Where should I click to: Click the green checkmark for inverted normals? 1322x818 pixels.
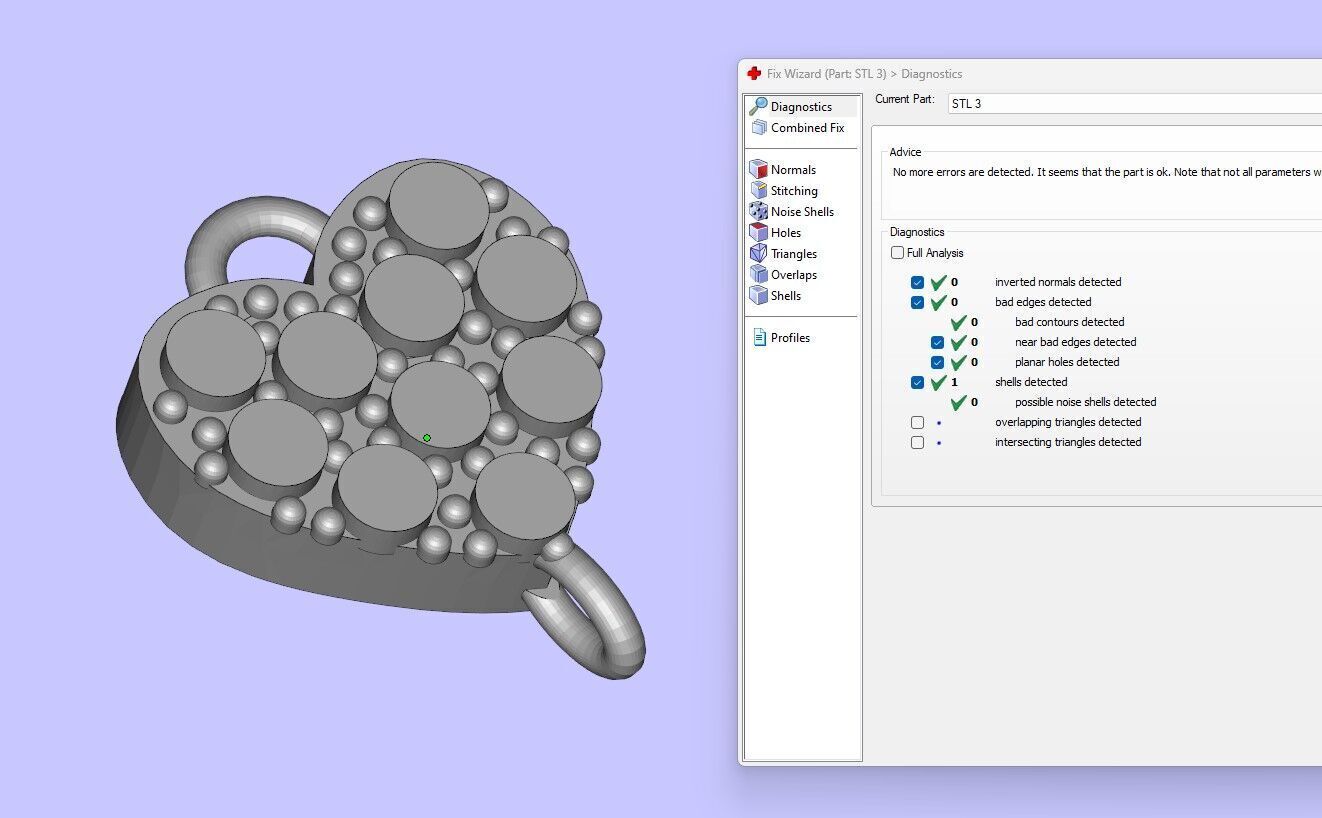pos(938,282)
